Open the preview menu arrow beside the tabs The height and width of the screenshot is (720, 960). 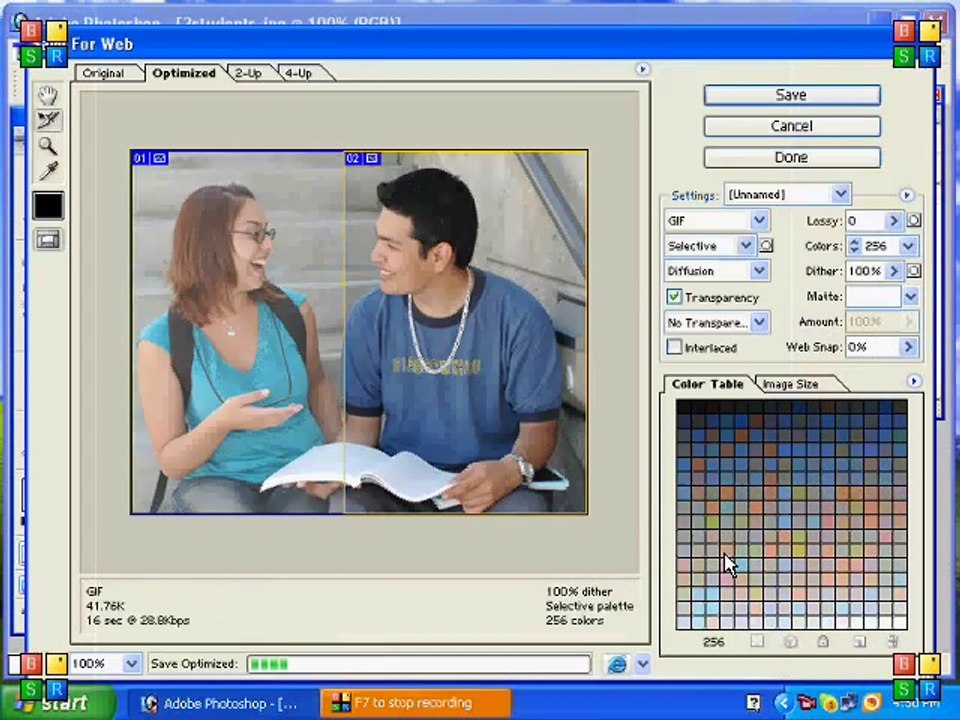click(x=642, y=69)
